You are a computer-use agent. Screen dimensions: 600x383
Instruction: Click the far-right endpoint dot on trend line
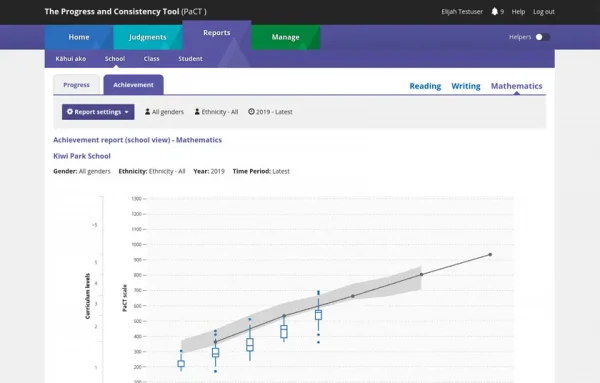click(x=490, y=254)
